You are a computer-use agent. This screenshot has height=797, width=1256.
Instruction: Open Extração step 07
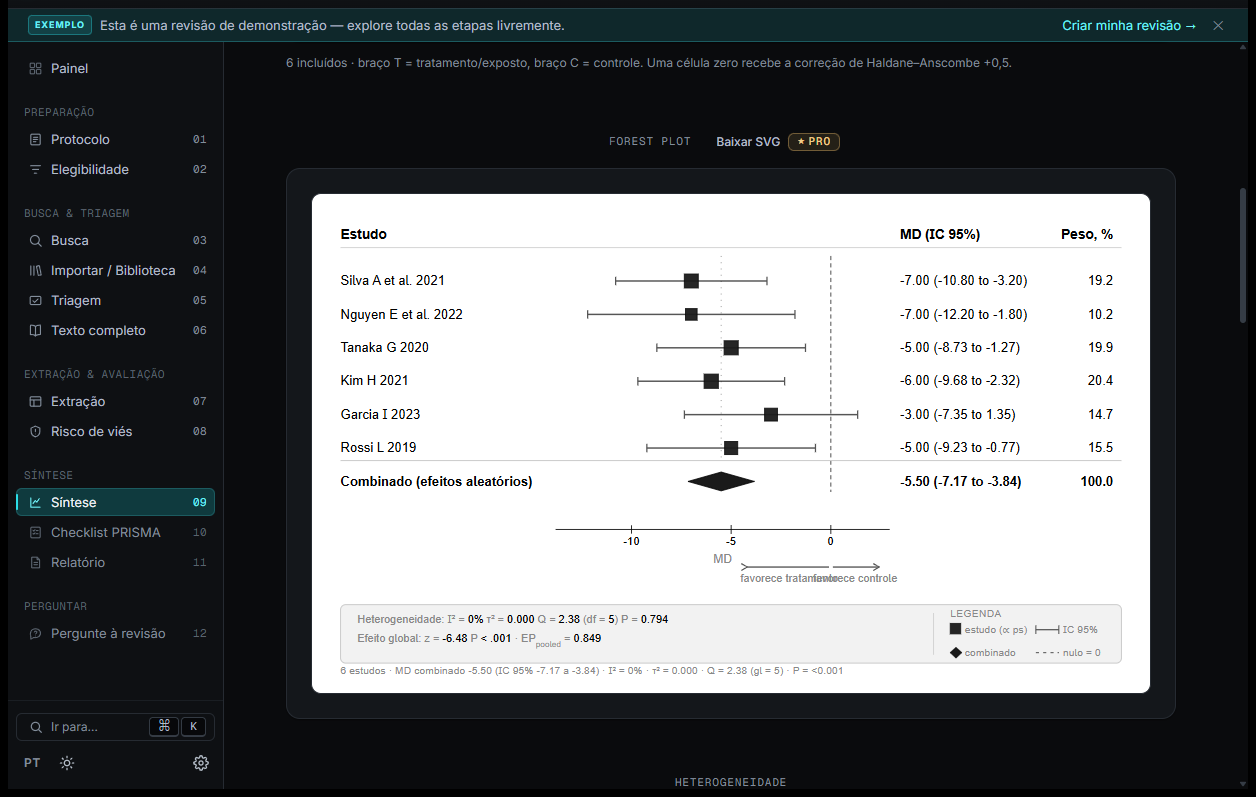(115, 402)
